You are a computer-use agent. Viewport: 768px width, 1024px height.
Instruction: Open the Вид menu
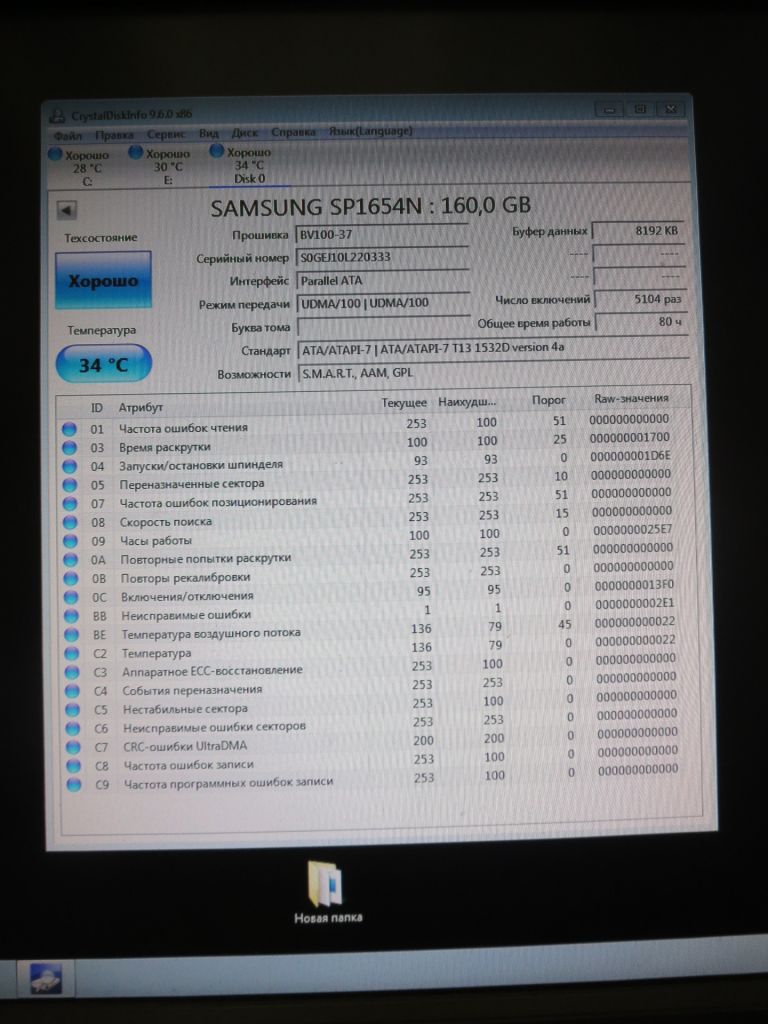[x=209, y=133]
